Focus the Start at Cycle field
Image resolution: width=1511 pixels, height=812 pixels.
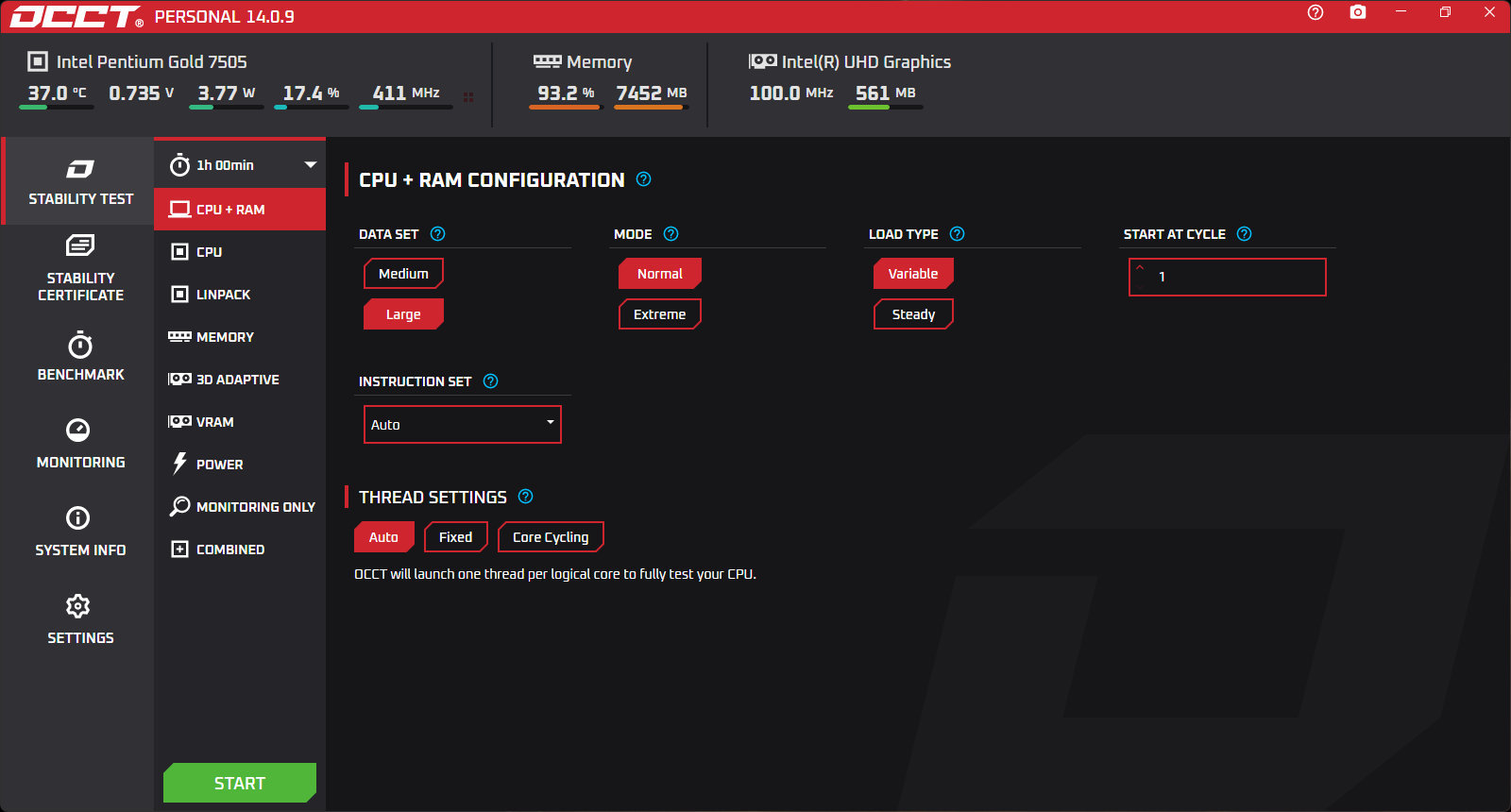tap(1228, 277)
